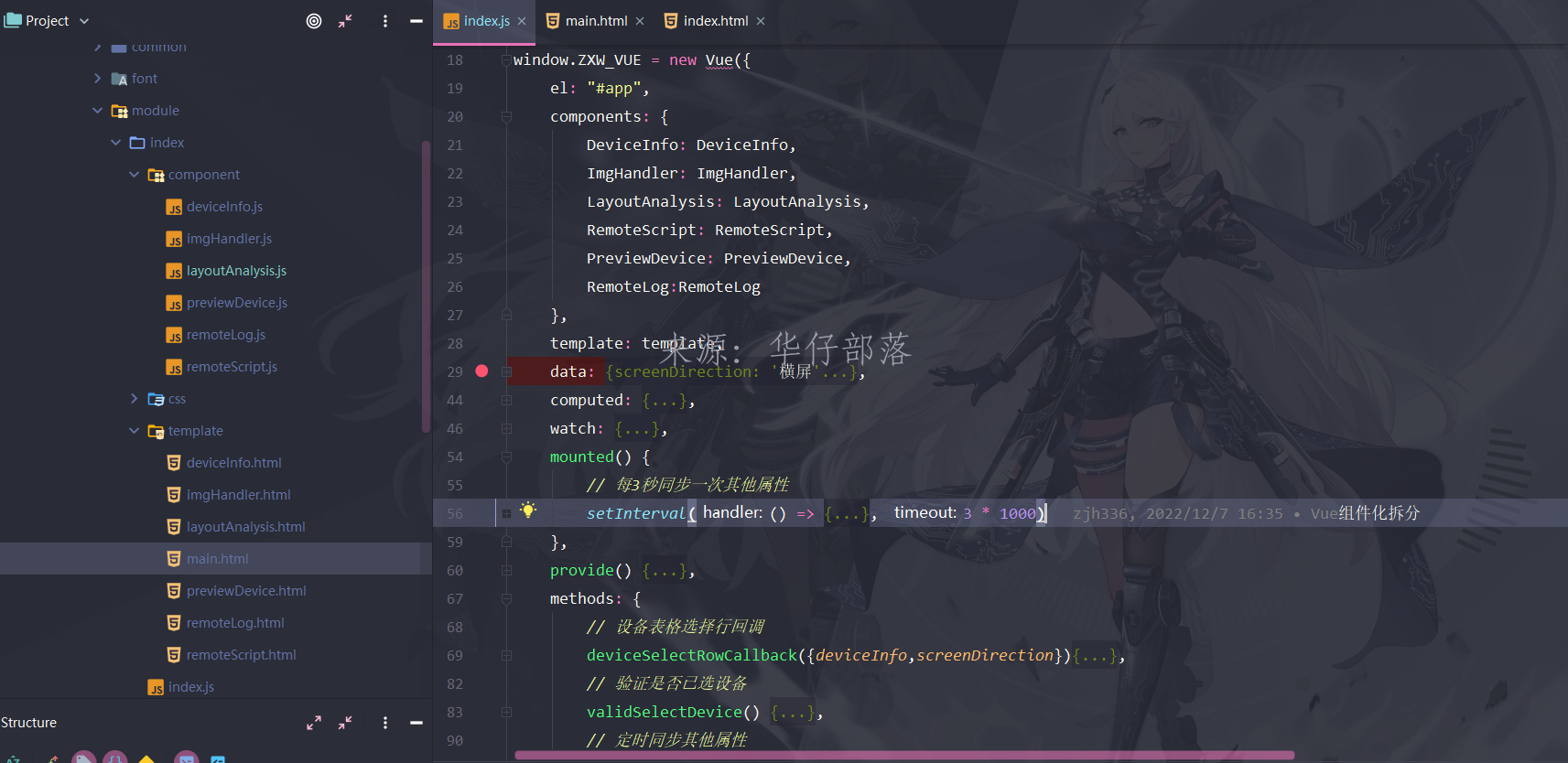
Task: Expand all in the Structure panel
Action: pos(314,723)
